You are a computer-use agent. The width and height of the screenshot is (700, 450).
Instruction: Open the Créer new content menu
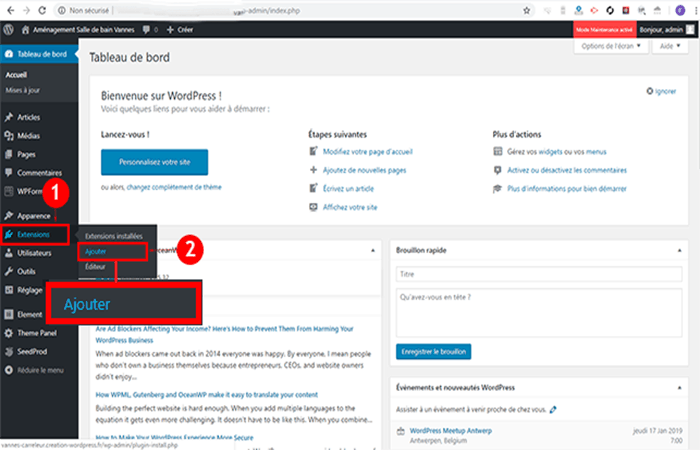pos(179,29)
